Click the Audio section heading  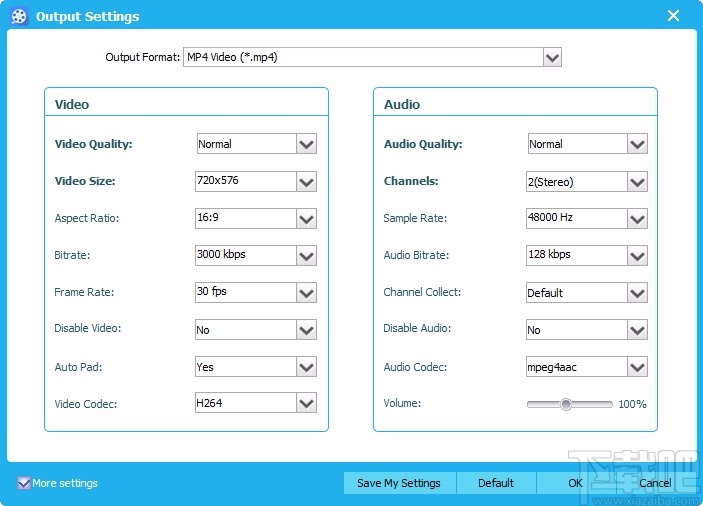[x=402, y=104]
